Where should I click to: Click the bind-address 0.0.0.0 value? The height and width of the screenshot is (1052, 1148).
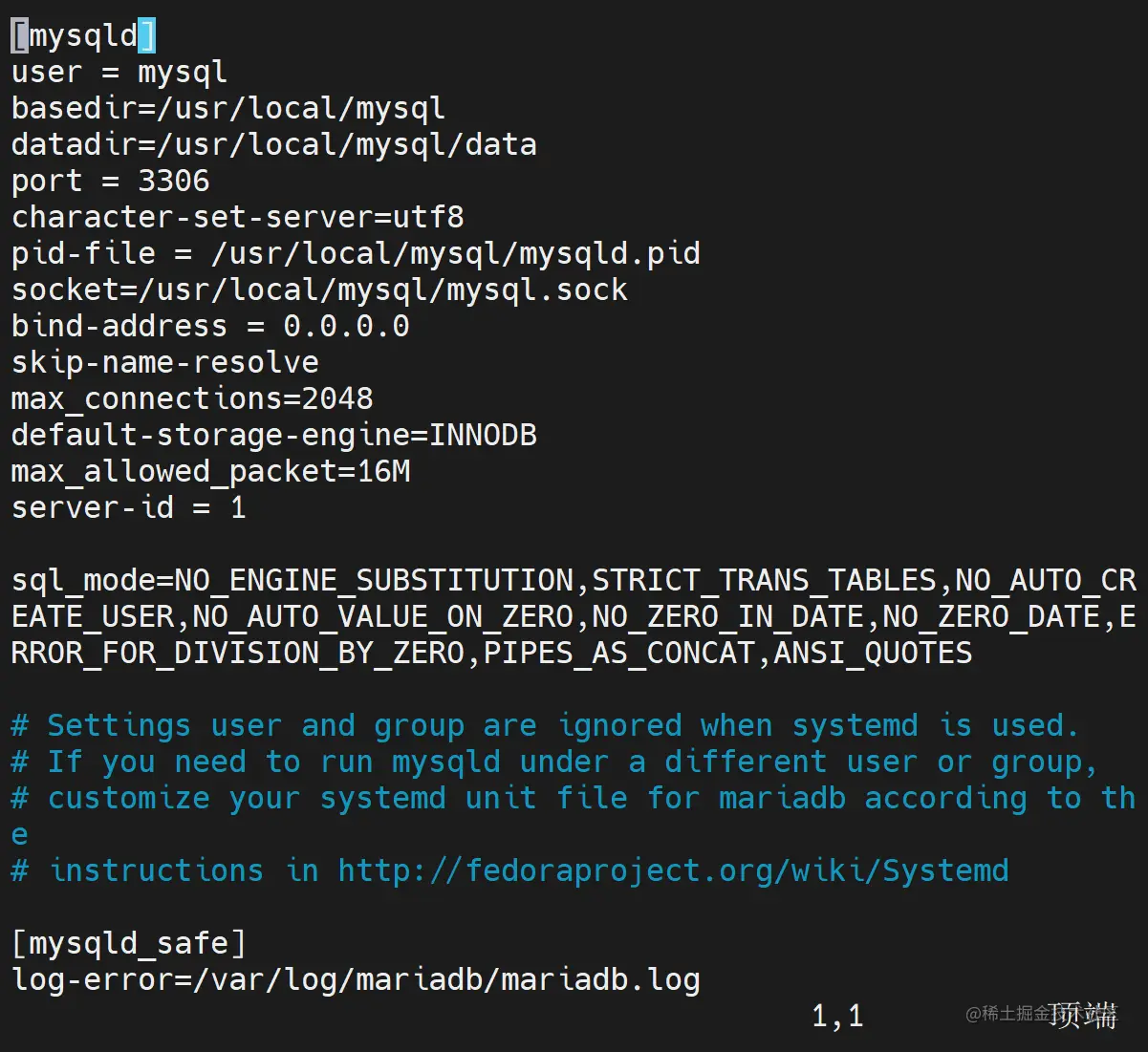pos(346,327)
